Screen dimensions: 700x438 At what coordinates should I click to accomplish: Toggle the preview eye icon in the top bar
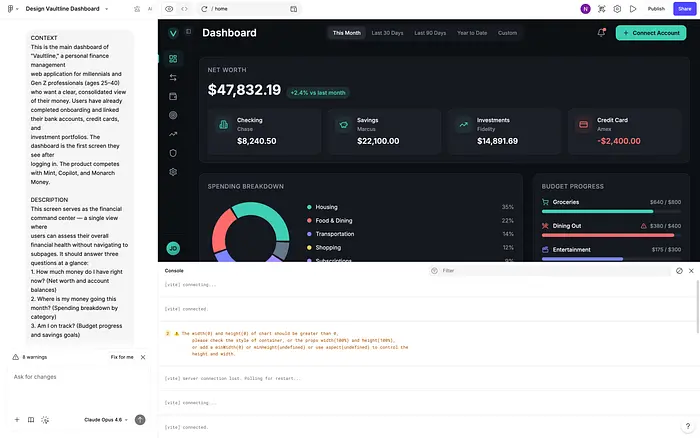pyautogui.click(x=169, y=8)
